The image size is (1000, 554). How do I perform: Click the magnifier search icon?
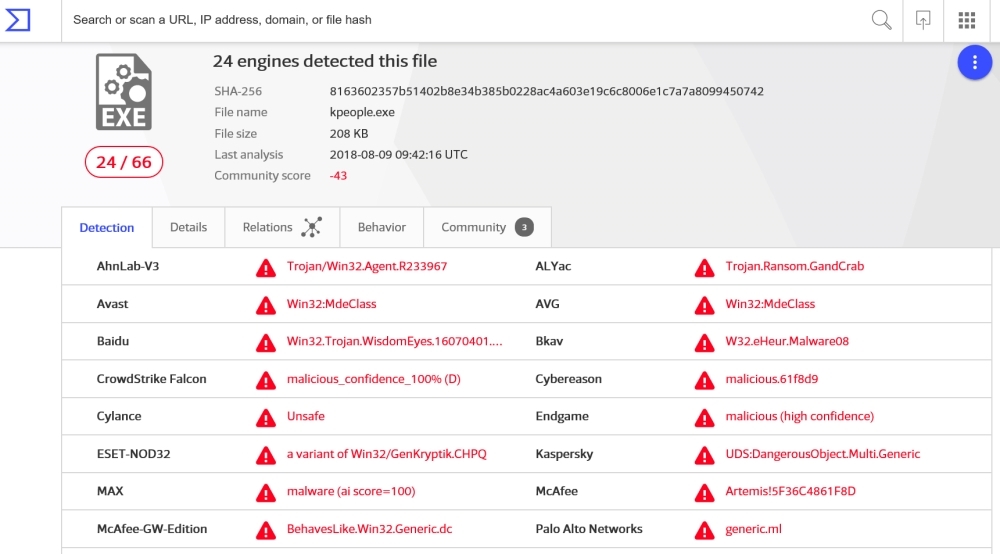[x=881, y=20]
